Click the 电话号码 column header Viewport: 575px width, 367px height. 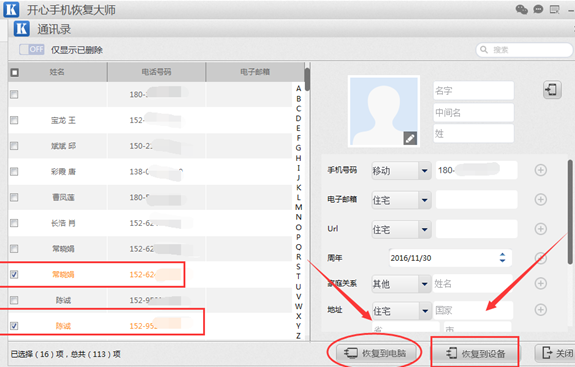pos(157,72)
